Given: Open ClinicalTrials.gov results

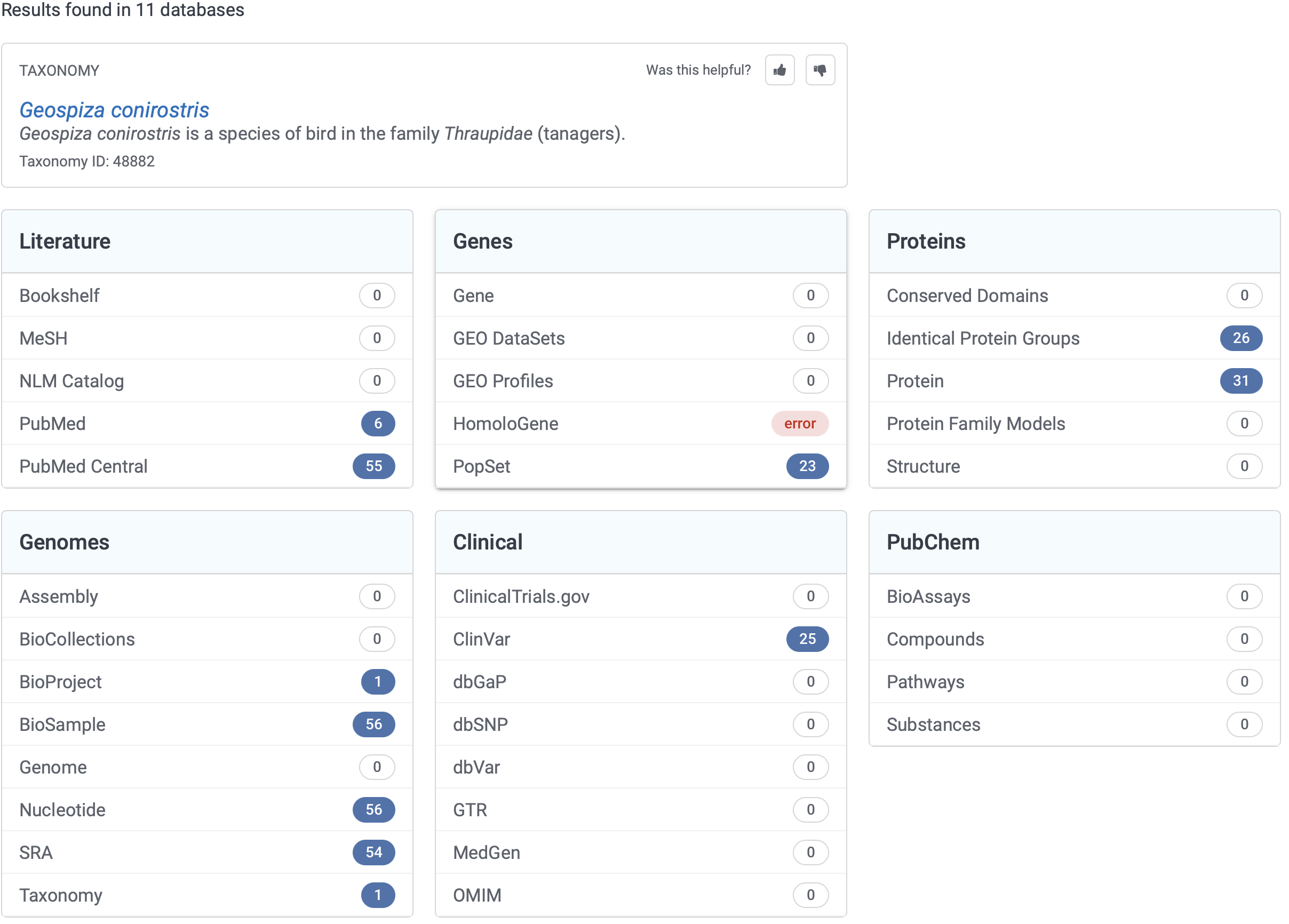Looking at the screenshot, I should (641, 596).
